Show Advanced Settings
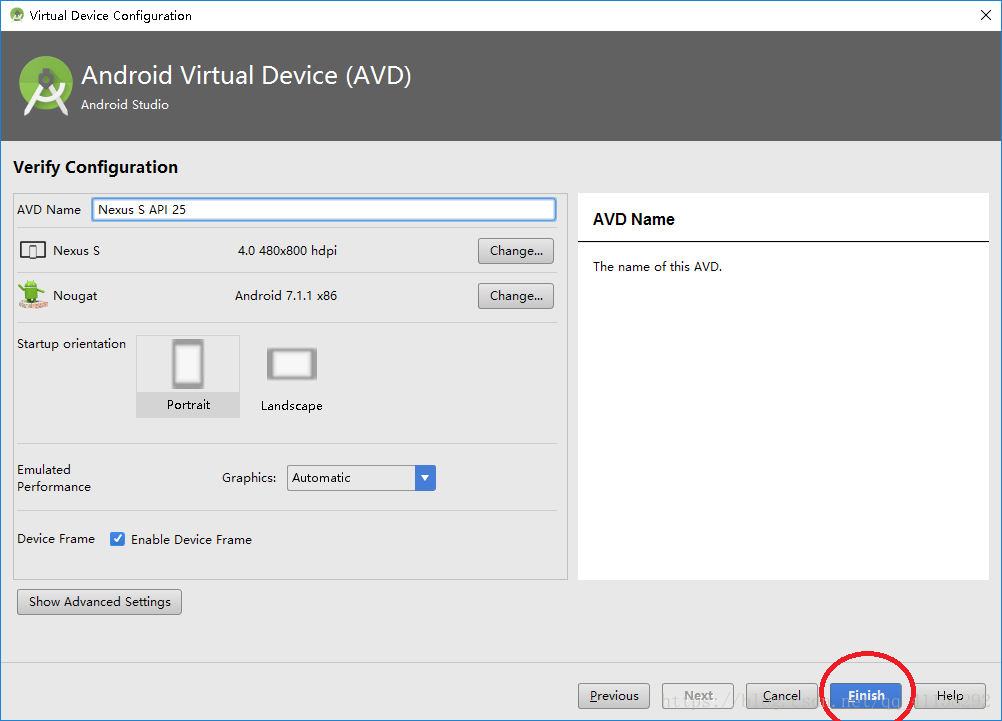The width and height of the screenshot is (1002, 721). 99,601
